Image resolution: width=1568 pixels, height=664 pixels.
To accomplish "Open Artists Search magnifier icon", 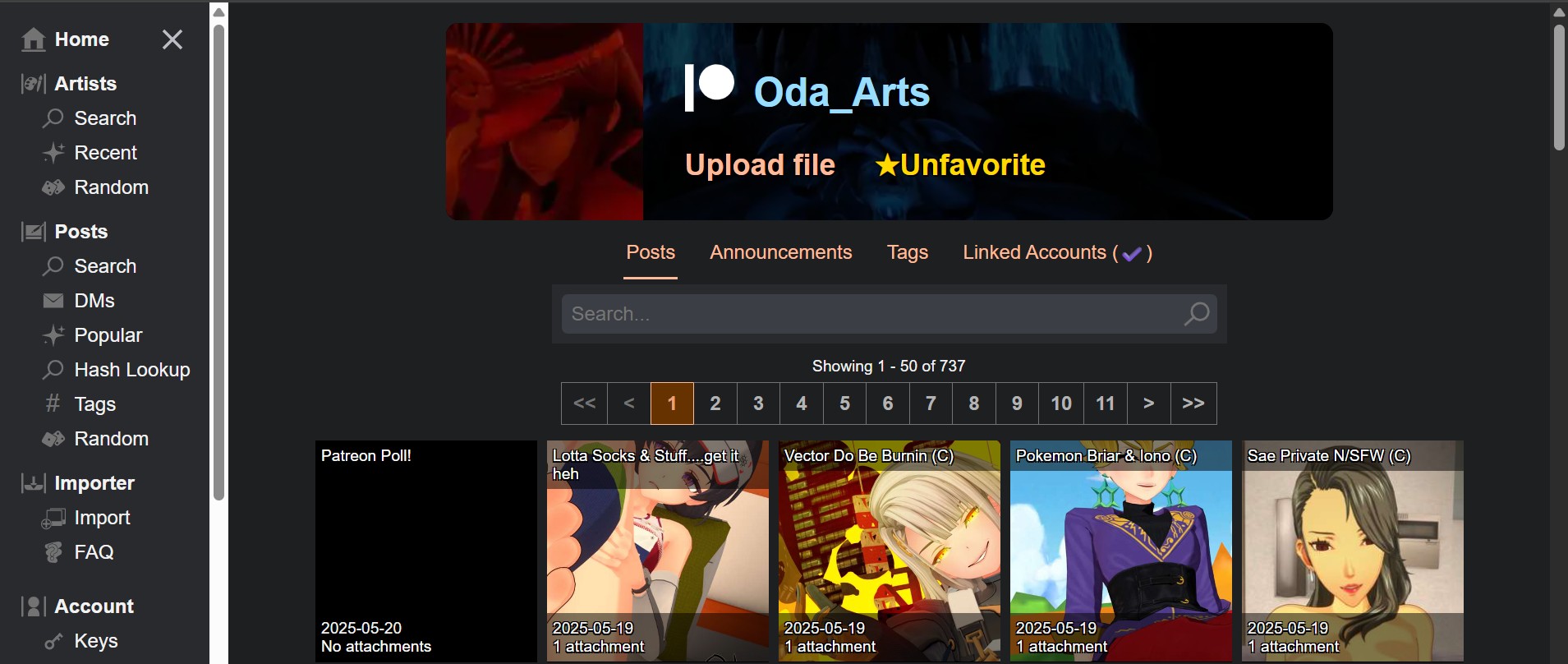I will click(53, 118).
